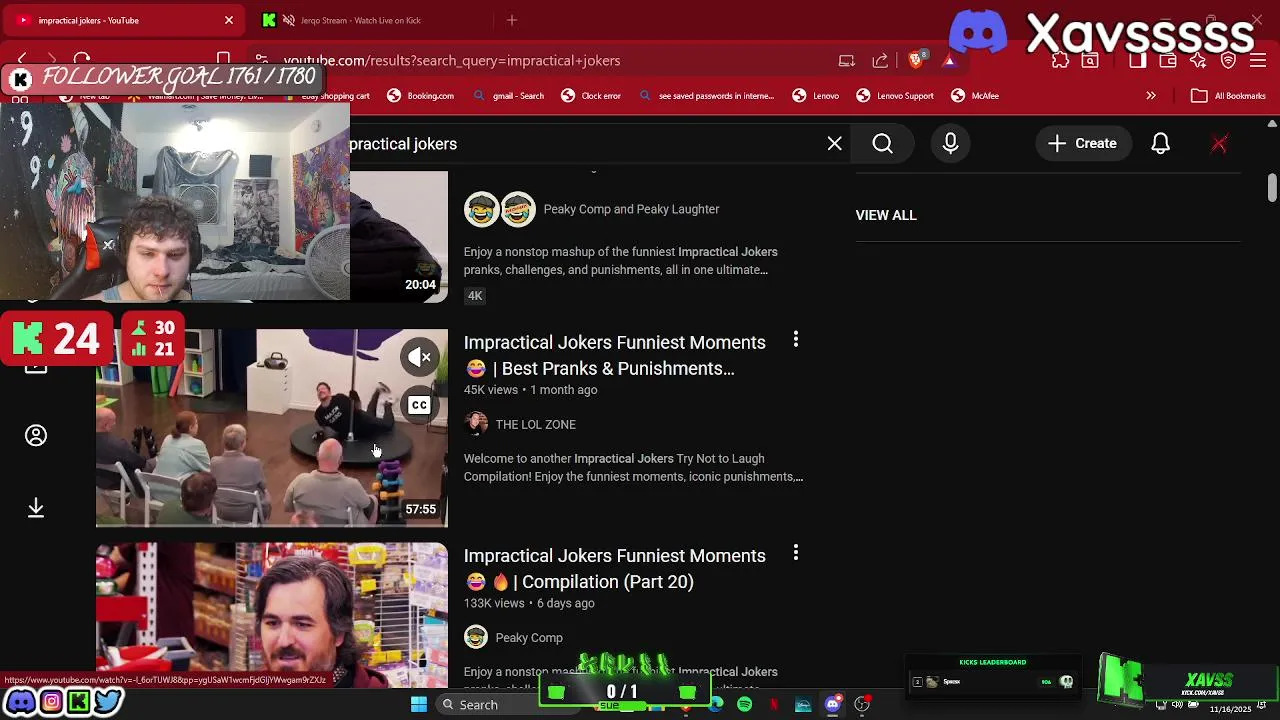Open the browser hamburger menu

pos(1258,61)
